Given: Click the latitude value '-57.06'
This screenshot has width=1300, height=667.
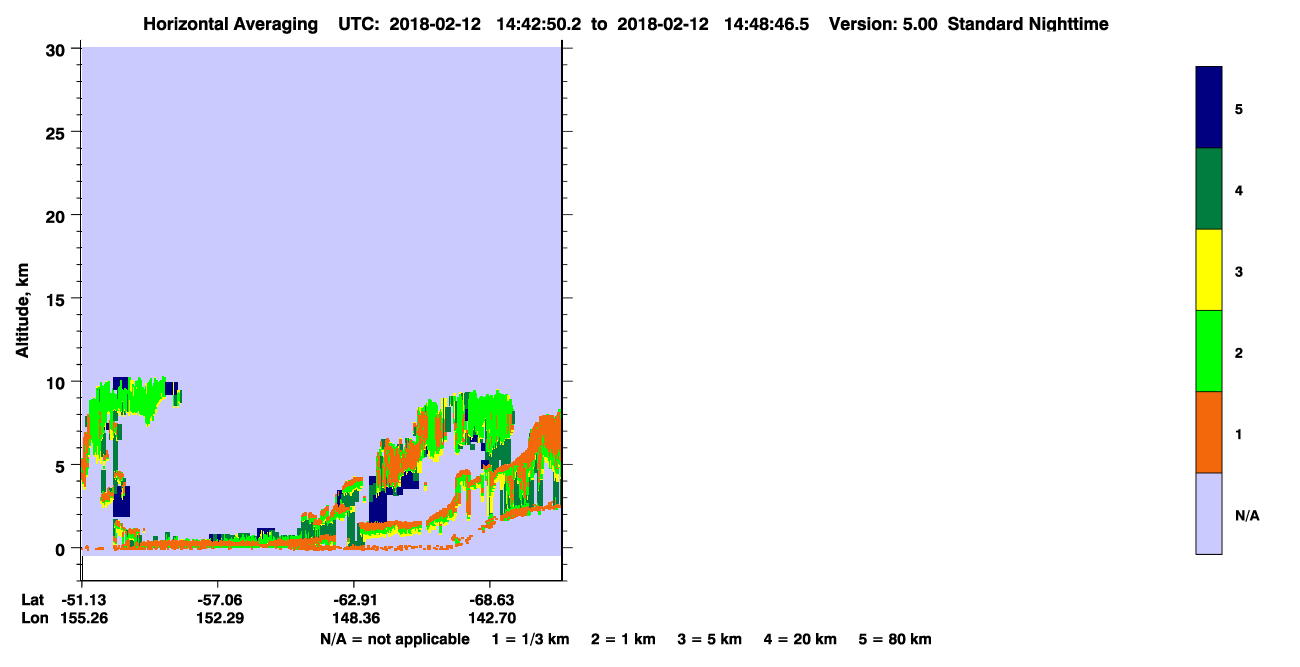Looking at the screenshot, I should (x=218, y=599).
